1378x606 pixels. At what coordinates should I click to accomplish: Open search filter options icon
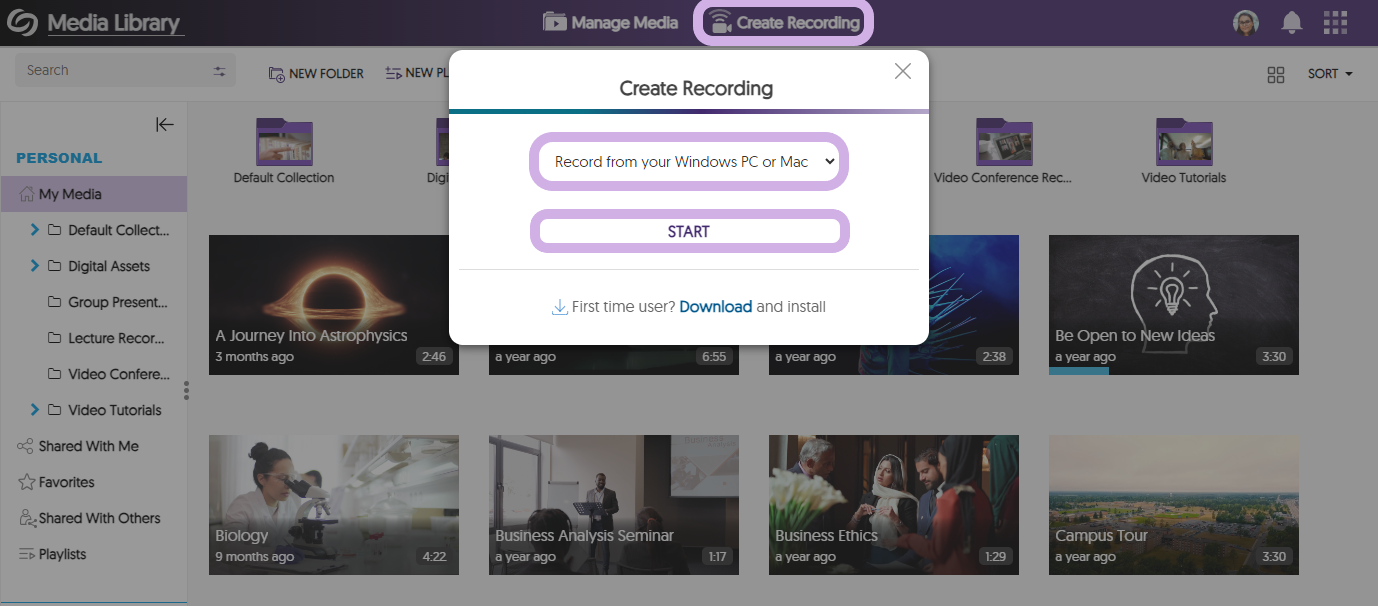(x=220, y=71)
